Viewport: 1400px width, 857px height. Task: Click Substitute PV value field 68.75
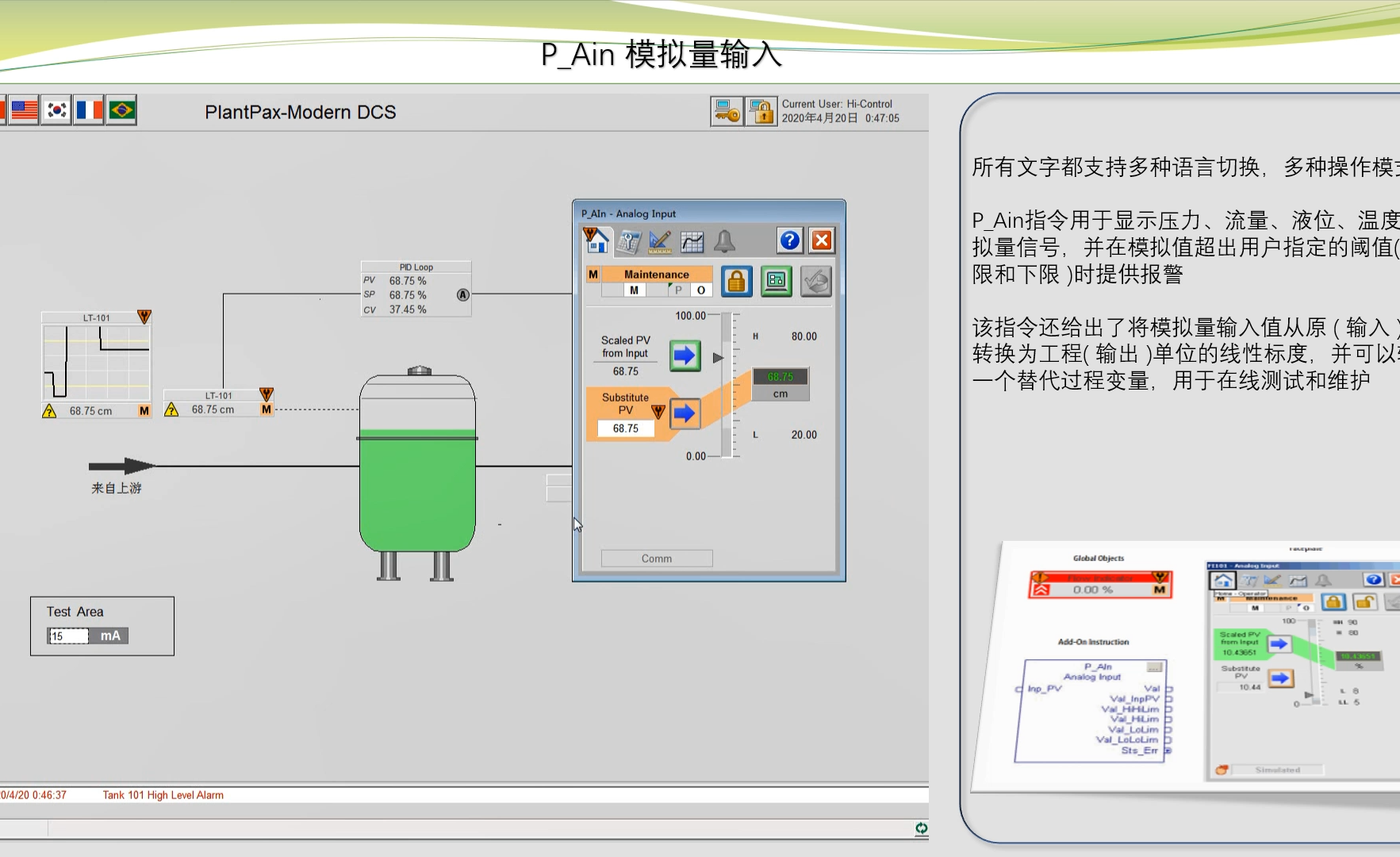[x=626, y=428]
